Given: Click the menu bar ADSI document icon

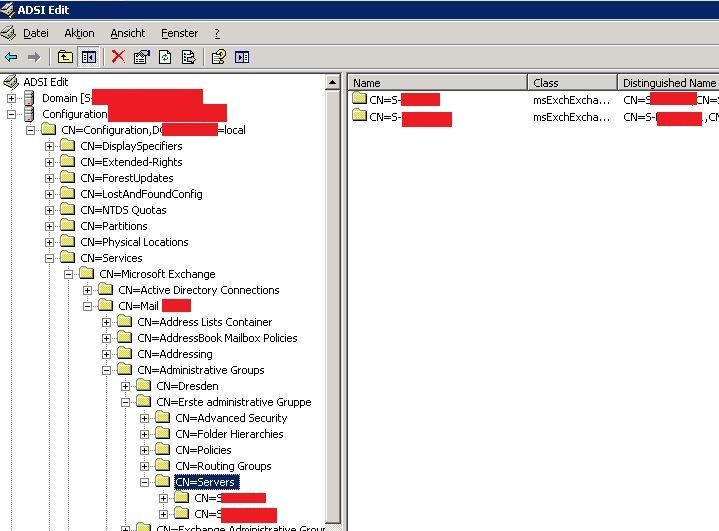Looking at the screenshot, I should (x=8, y=33).
